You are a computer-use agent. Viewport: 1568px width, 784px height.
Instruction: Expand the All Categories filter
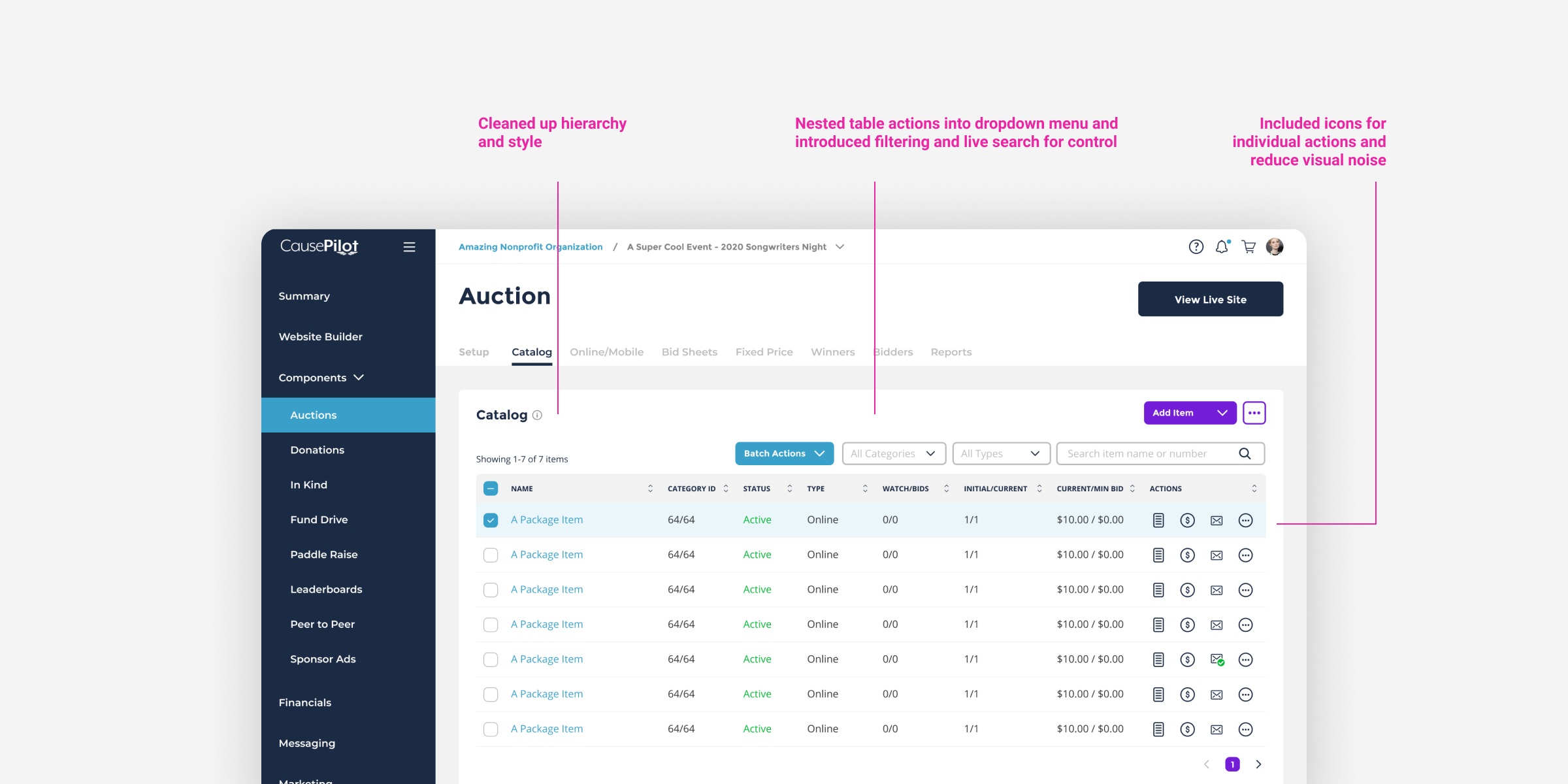click(x=893, y=453)
